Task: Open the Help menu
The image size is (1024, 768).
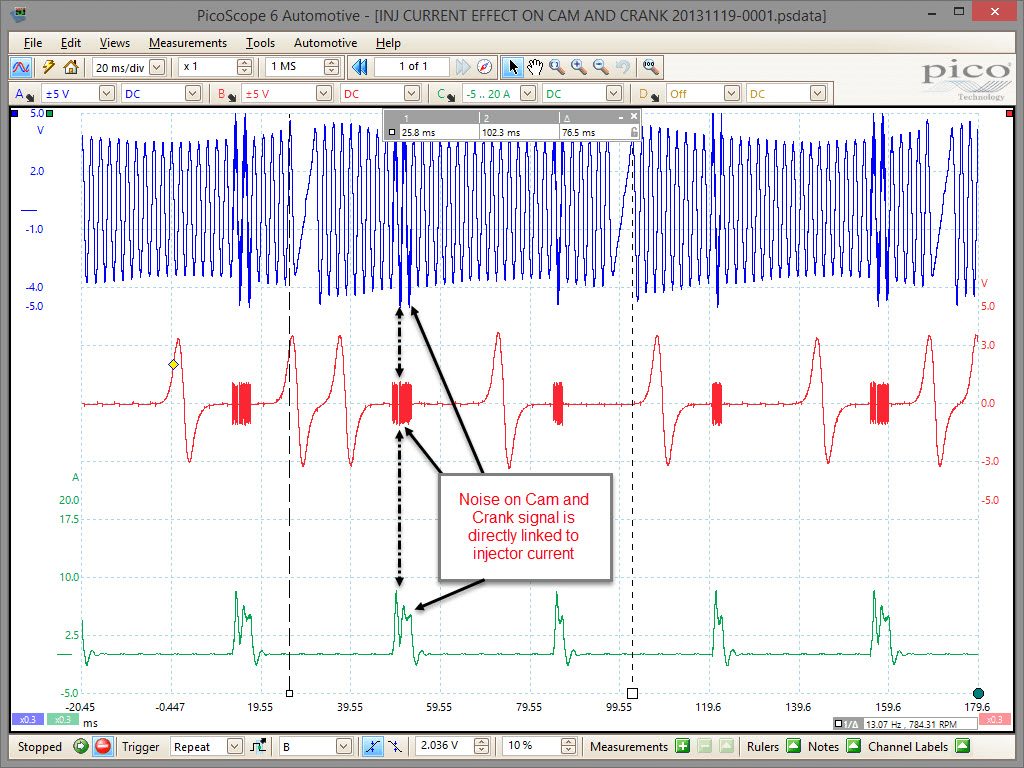Action: pos(388,42)
